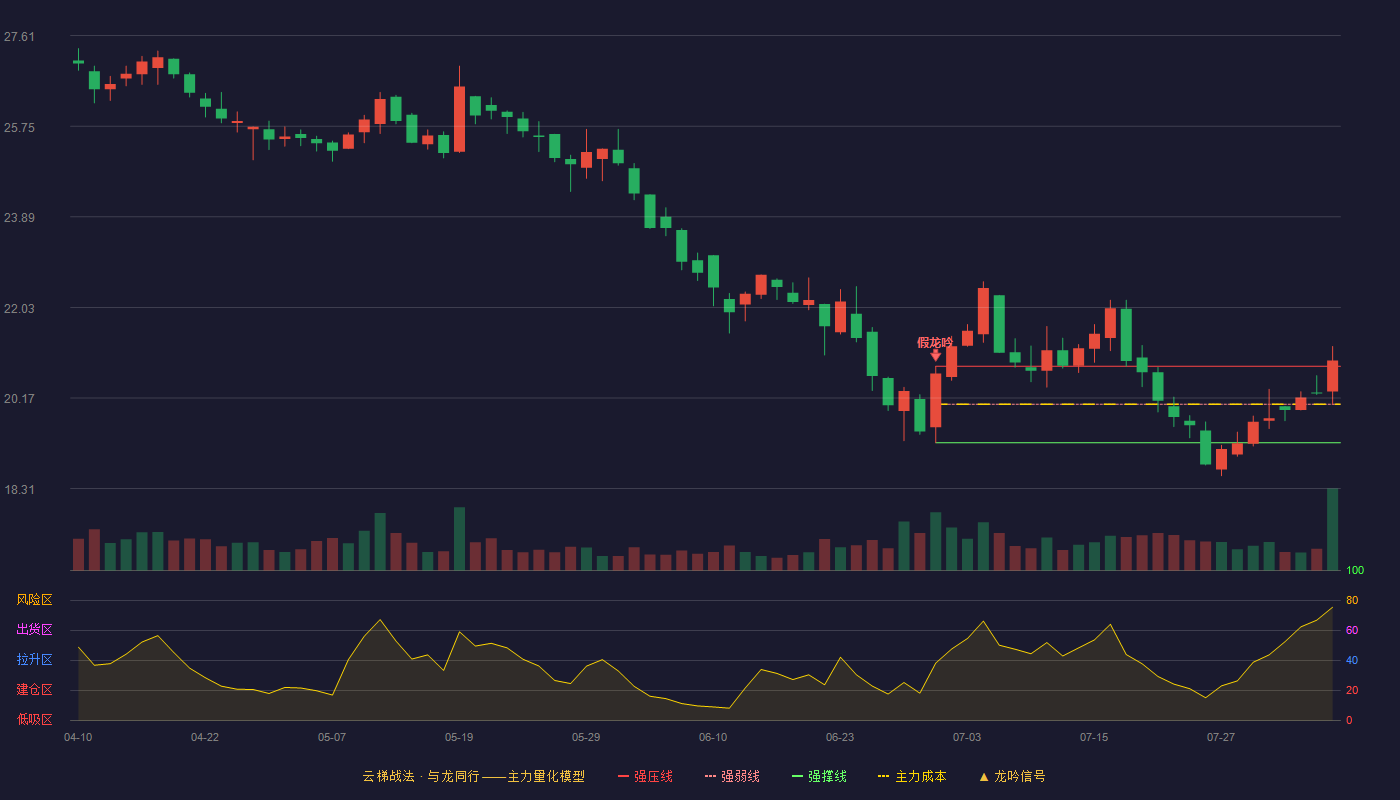Click the 05-19 date axis label

pyautogui.click(x=459, y=737)
